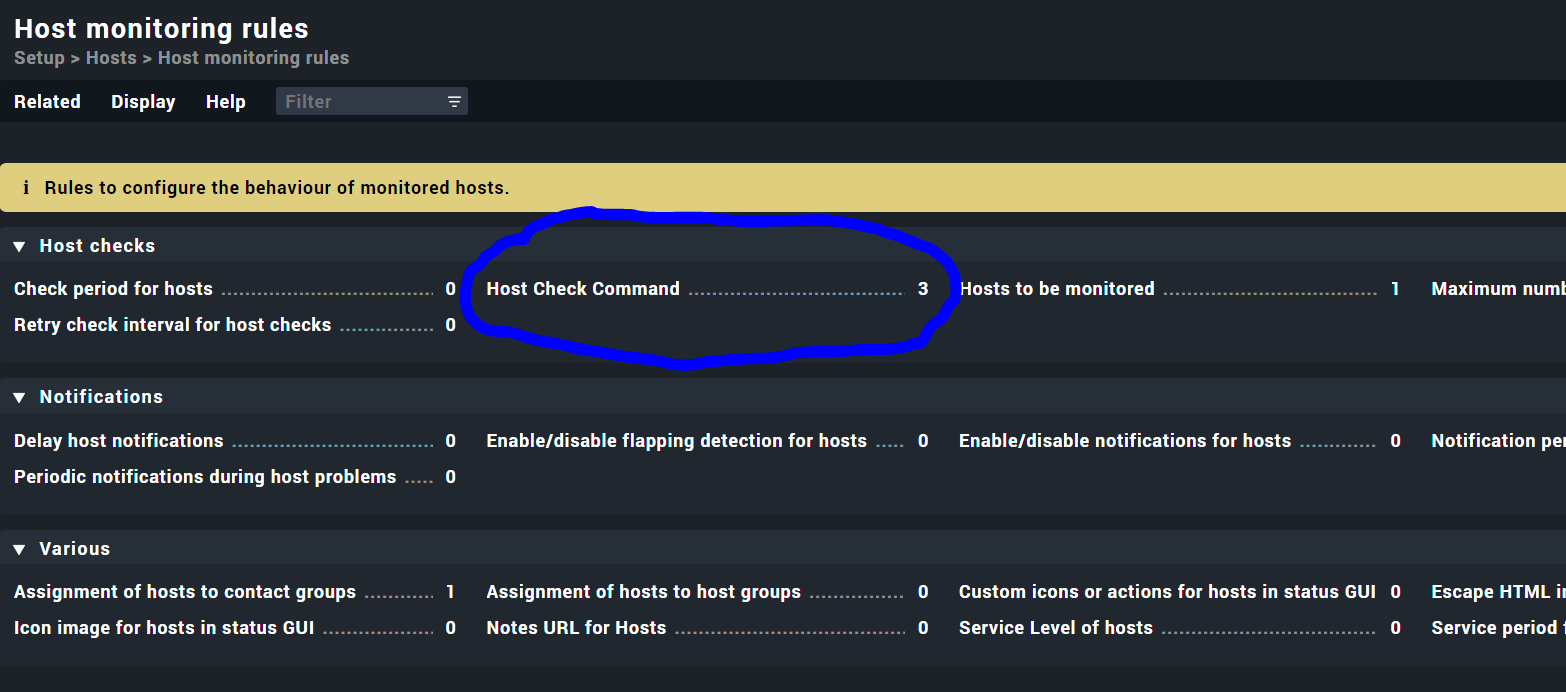
Task: Click into the Filter input field
Action: coord(360,102)
